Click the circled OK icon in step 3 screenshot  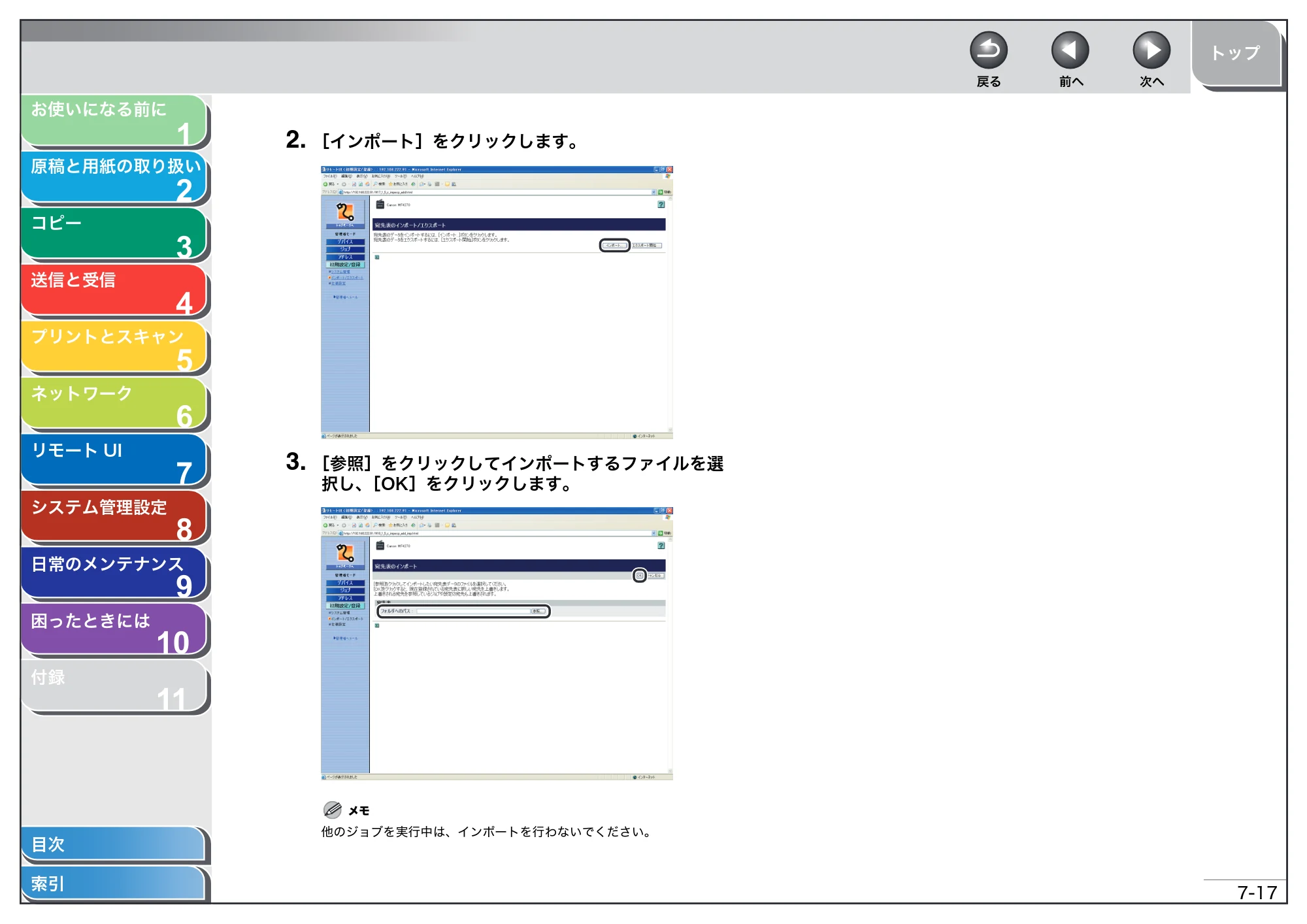[x=640, y=576]
